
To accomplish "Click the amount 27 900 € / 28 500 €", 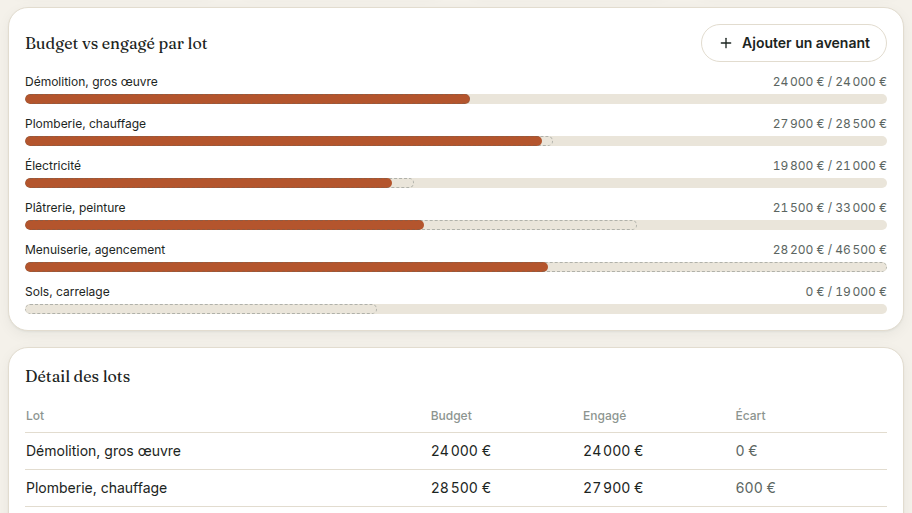I will (x=829, y=124).
